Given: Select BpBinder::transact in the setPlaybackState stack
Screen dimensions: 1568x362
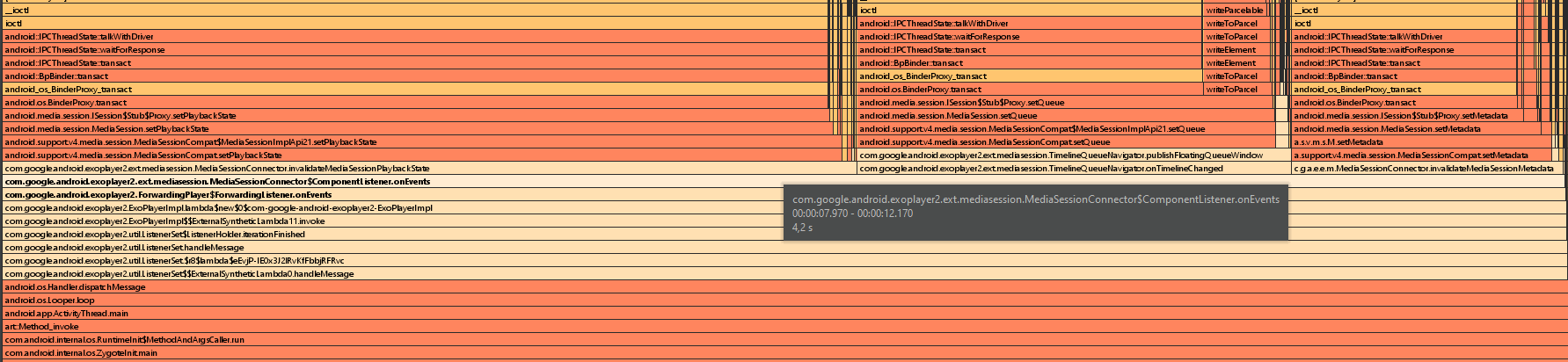Looking at the screenshot, I should click(413, 76).
